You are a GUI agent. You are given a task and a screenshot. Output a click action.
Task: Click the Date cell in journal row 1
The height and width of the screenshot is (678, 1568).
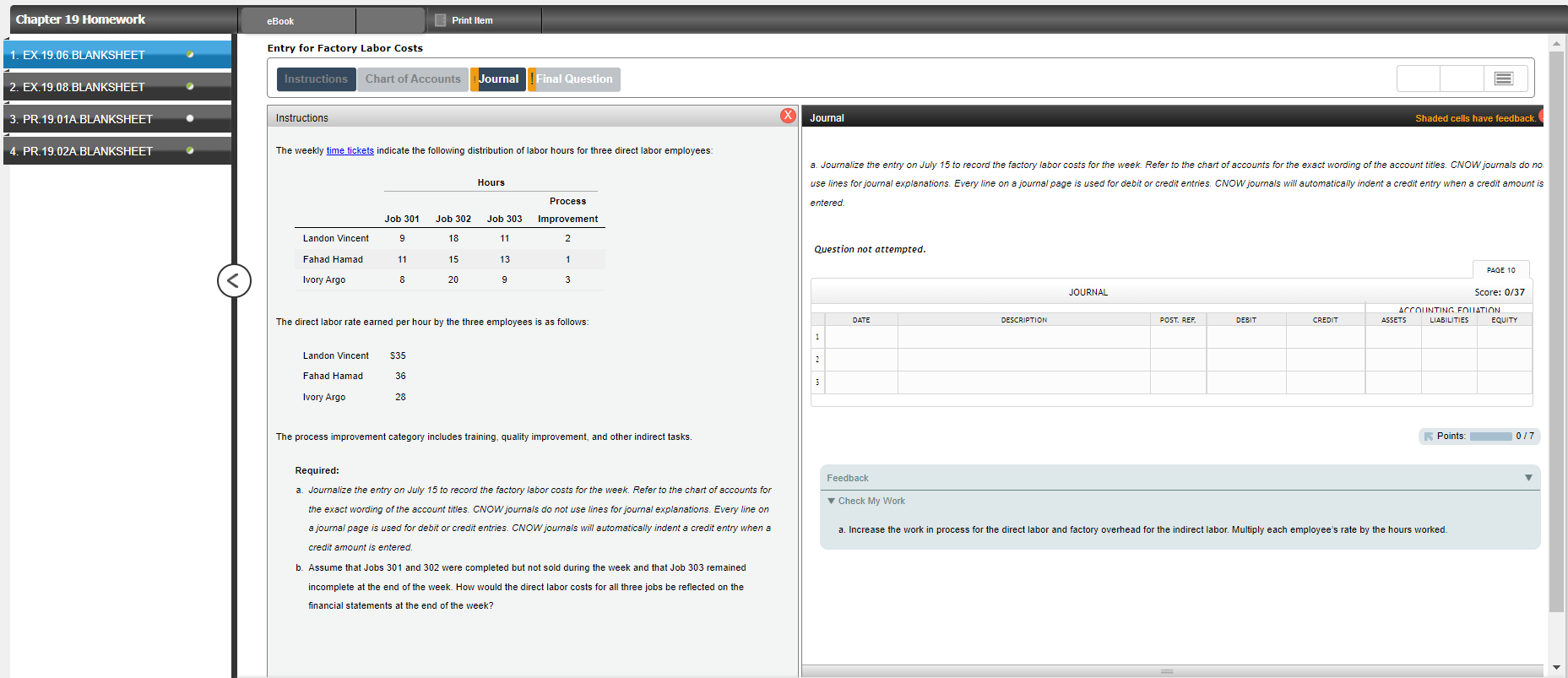[x=861, y=337]
